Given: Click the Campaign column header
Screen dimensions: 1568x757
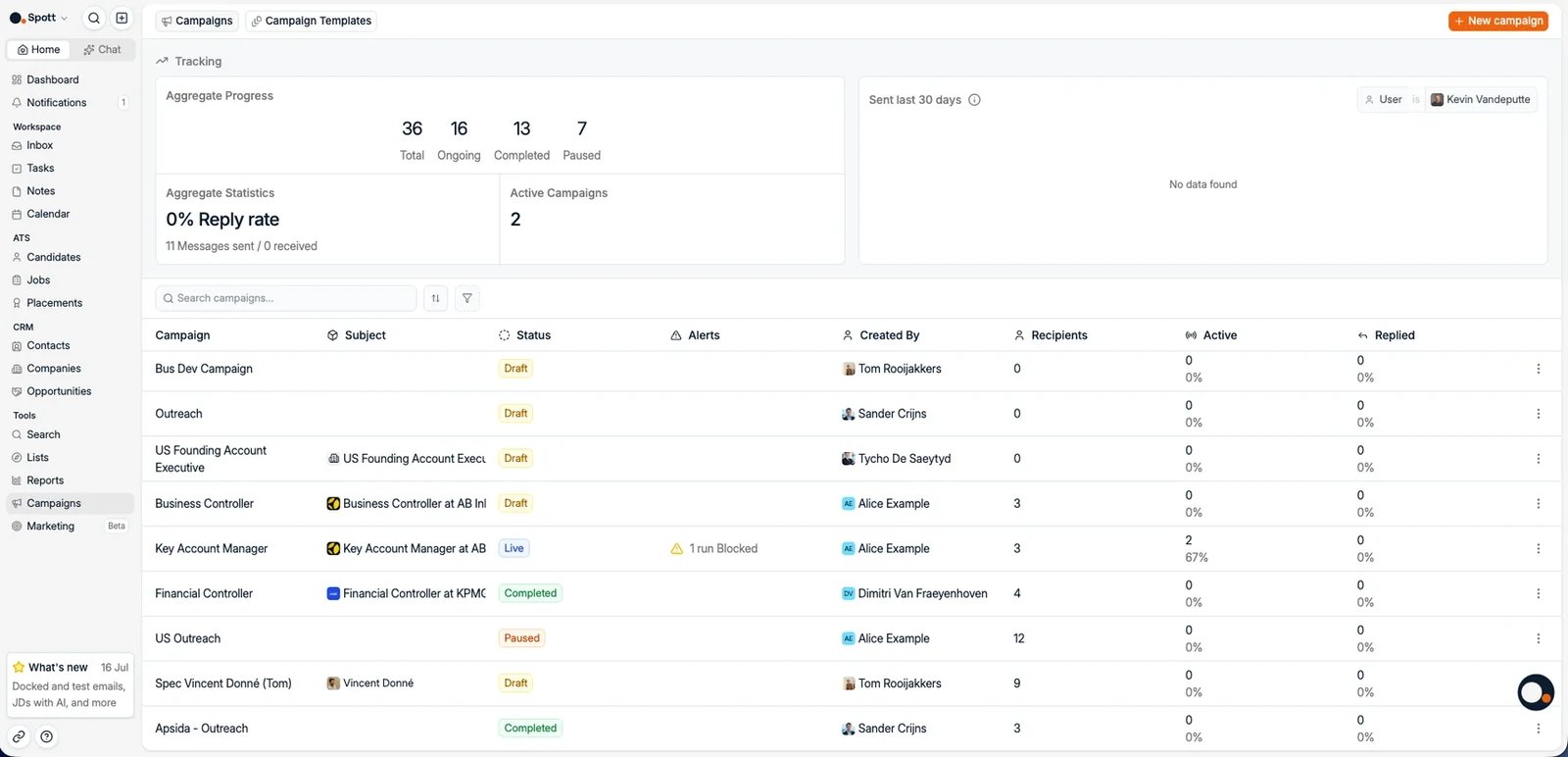Looking at the screenshot, I should (x=182, y=335).
